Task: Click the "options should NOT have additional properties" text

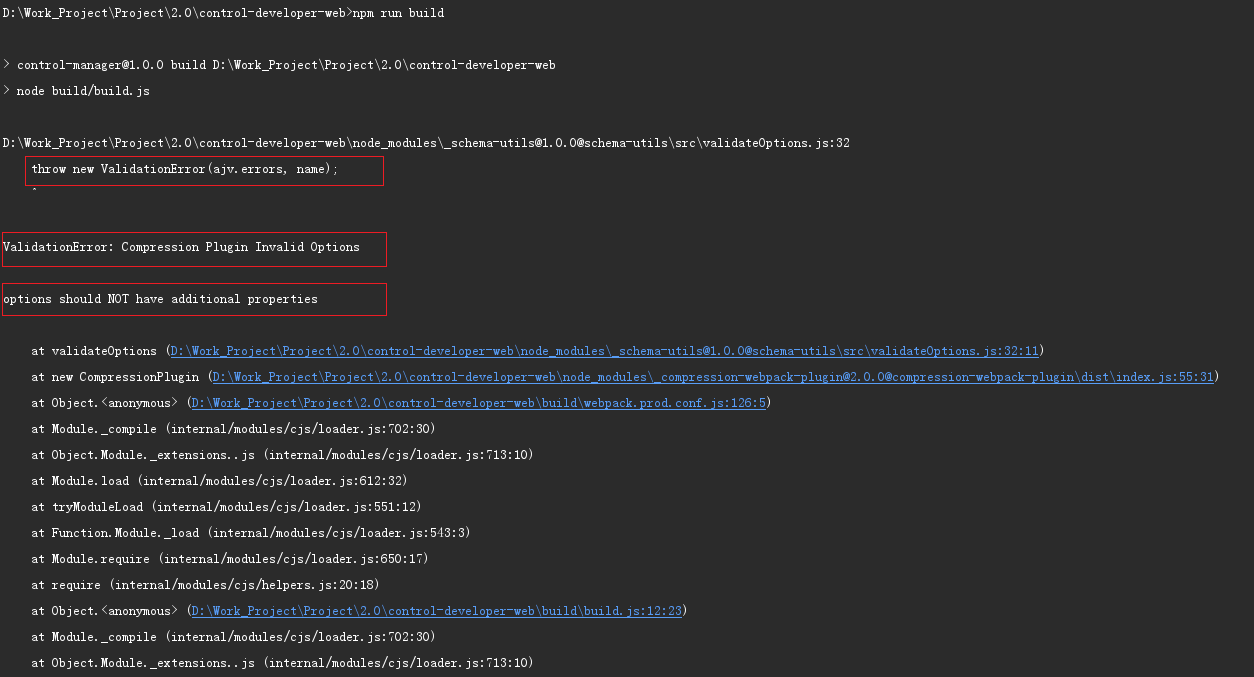Action: (160, 299)
